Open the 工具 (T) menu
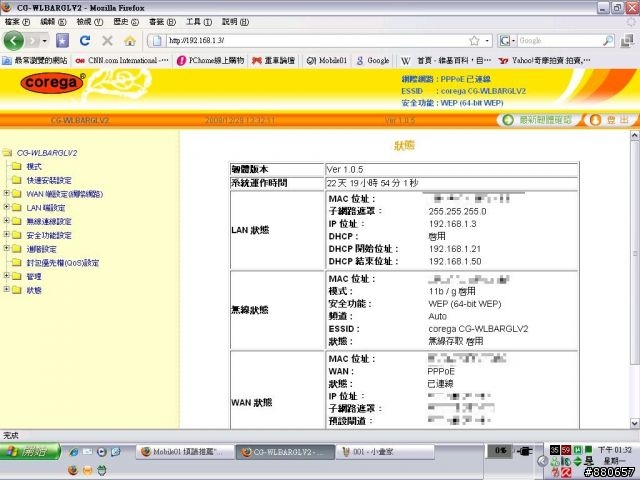 [198, 22]
